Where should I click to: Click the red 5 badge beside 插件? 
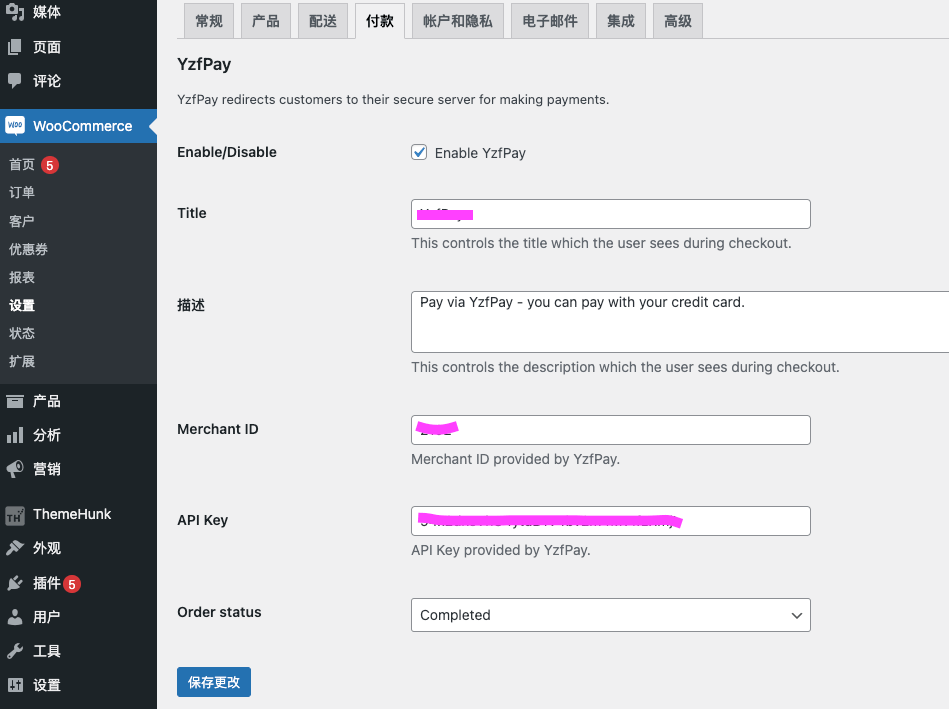(x=72, y=584)
